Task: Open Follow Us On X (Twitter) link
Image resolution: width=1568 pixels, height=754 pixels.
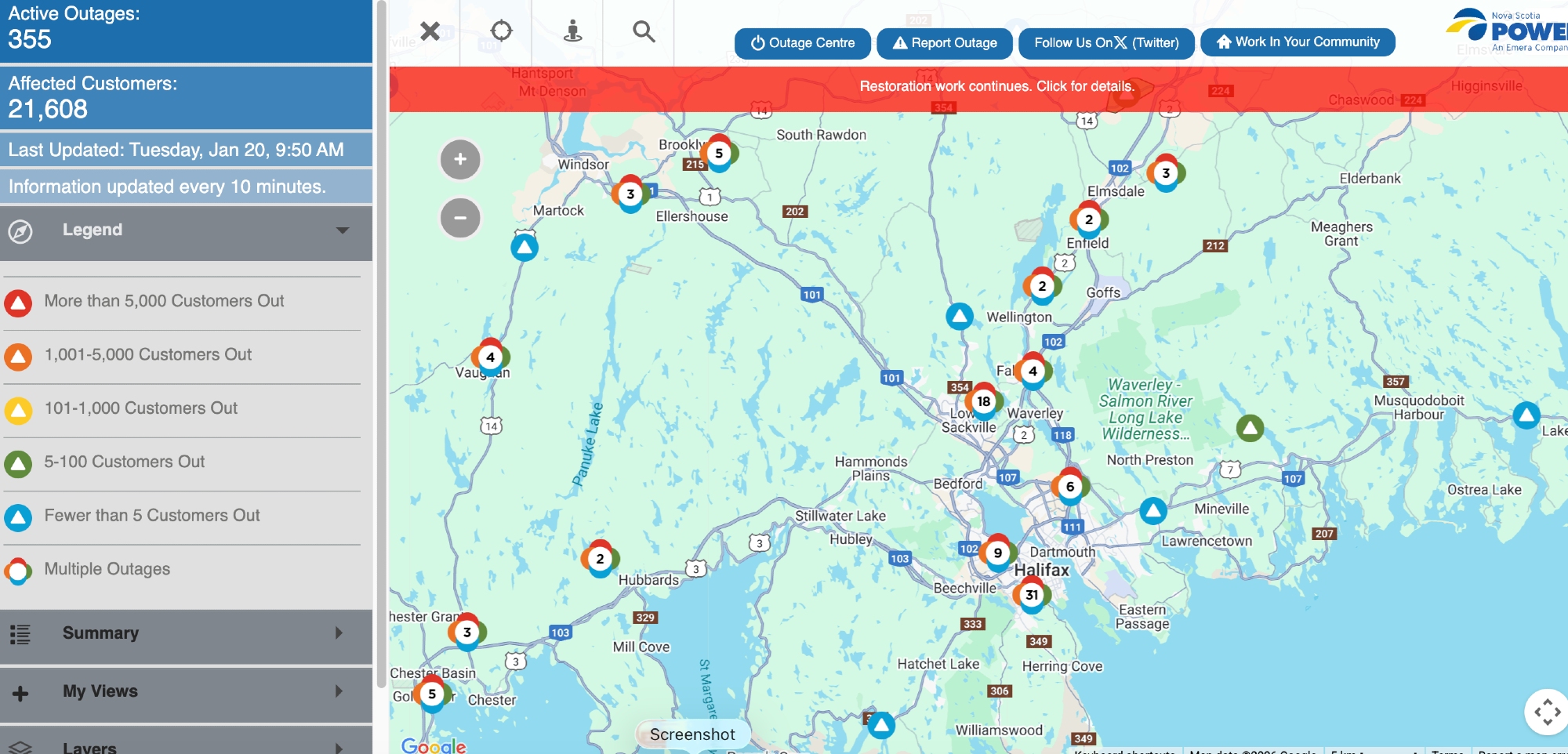Action: click(x=1106, y=43)
